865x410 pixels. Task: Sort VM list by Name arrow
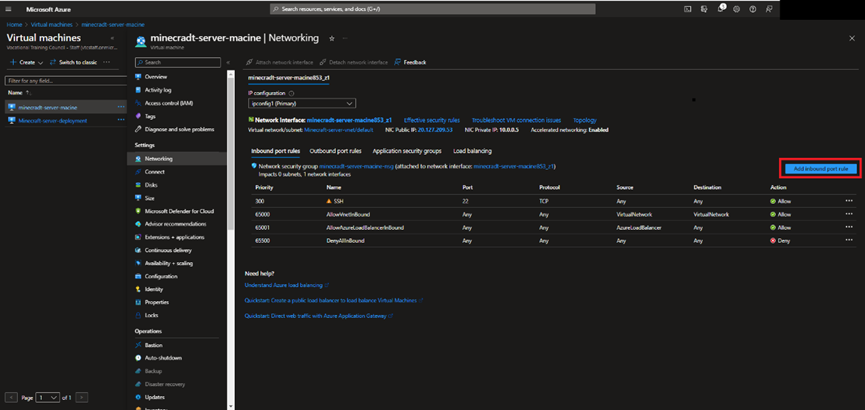29,93
